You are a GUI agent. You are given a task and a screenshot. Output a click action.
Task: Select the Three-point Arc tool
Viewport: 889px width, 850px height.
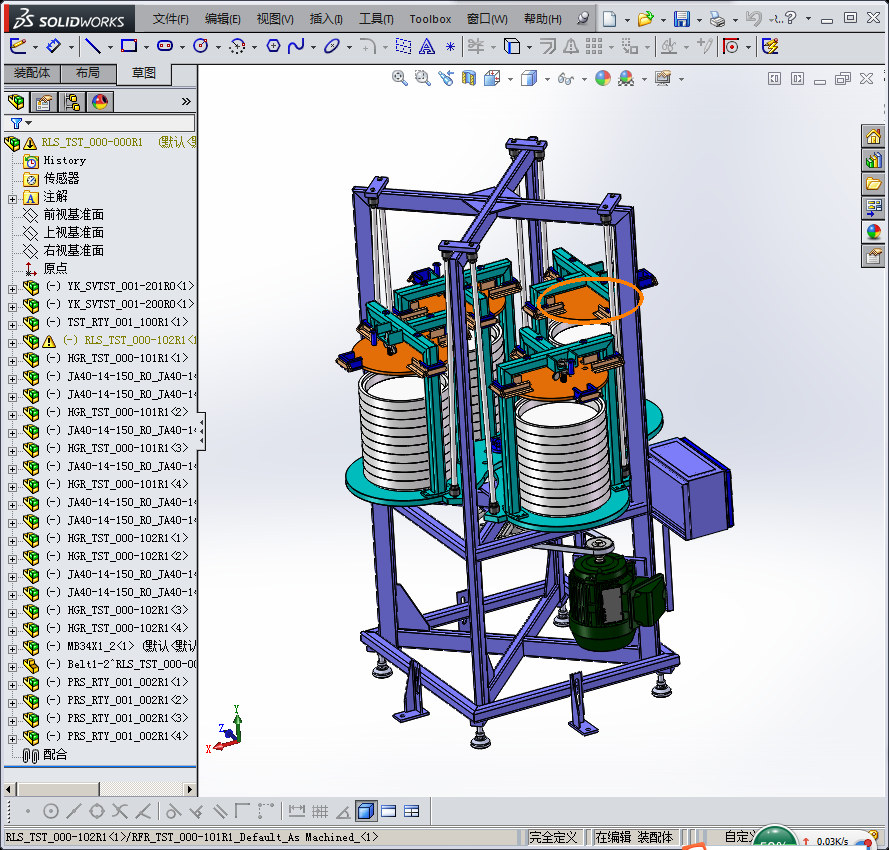tap(237, 46)
